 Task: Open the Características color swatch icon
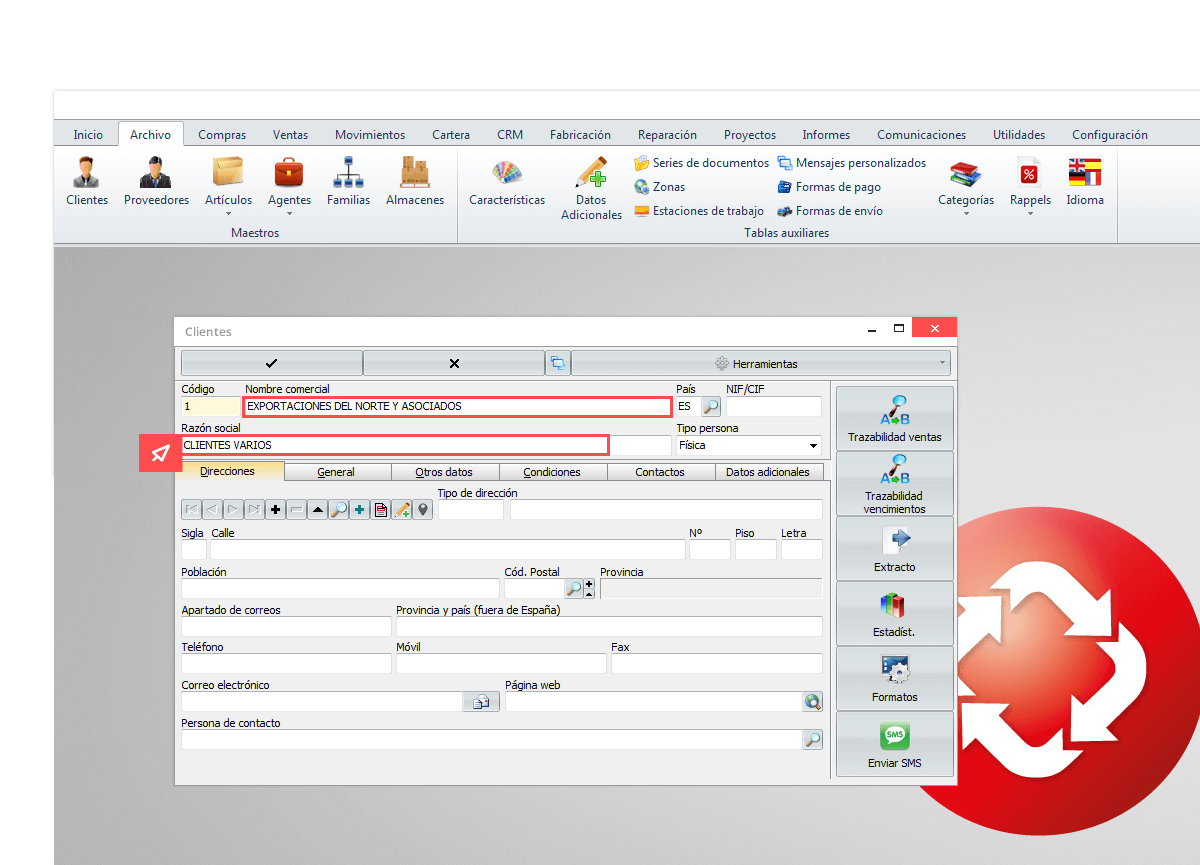tap(507, 182)
